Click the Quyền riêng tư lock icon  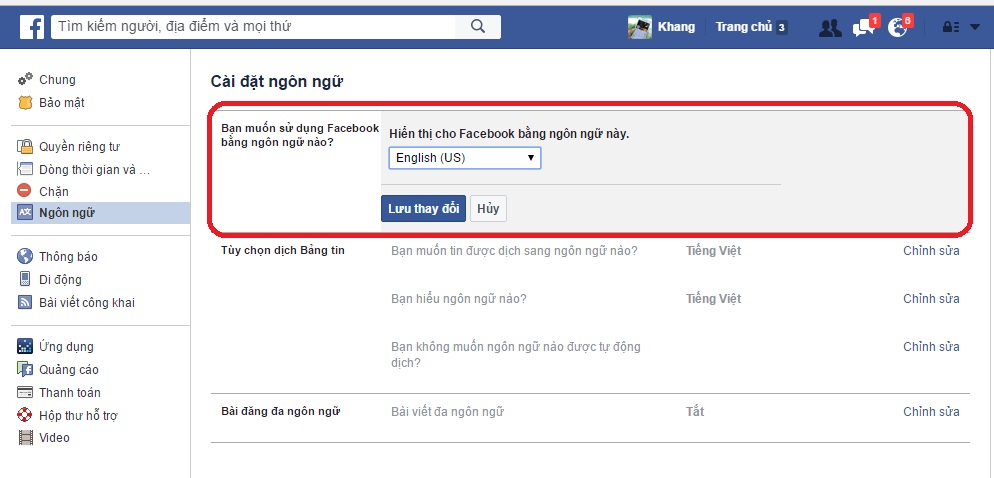[25, 147]
